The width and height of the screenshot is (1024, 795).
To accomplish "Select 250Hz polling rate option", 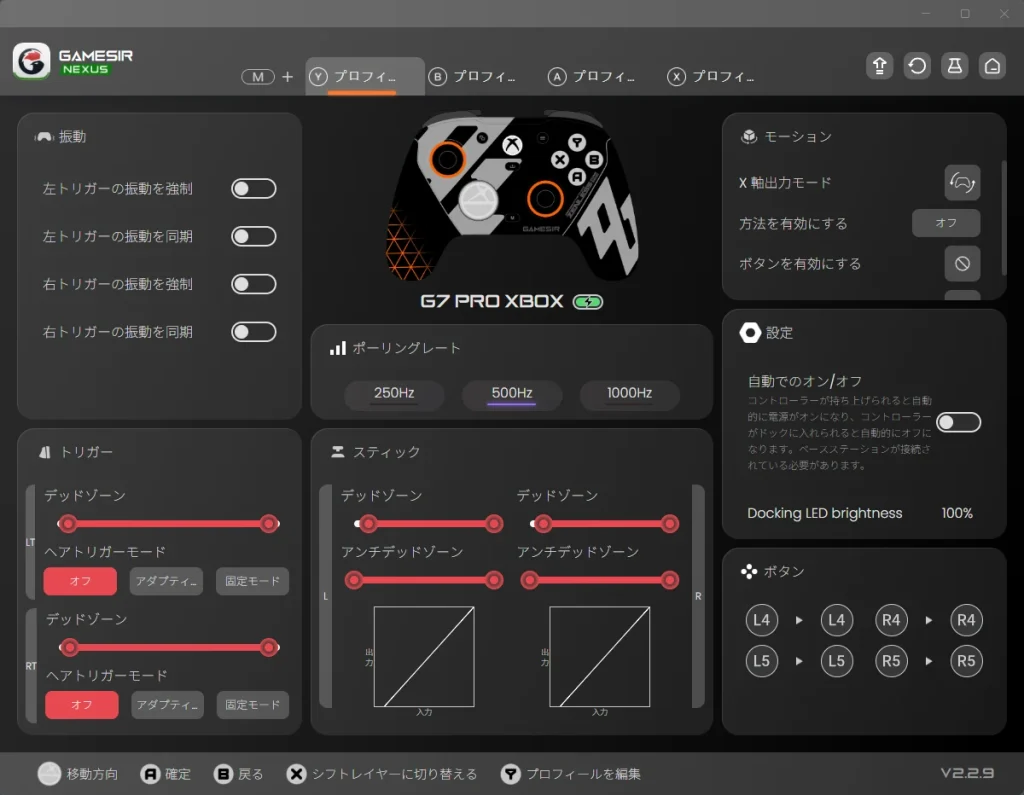I will point(394,394).
